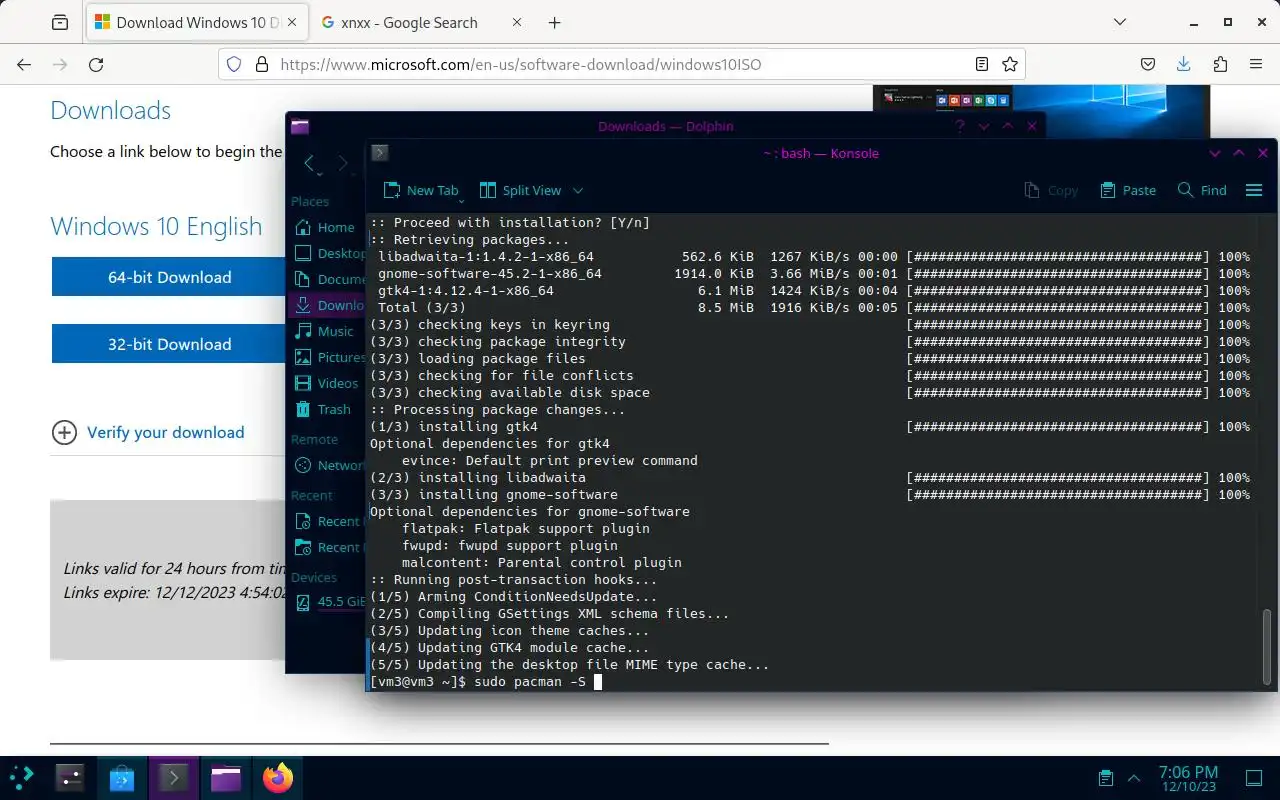1280x800 pixels.
Task: Click the Konsole window icon in title bar
Action: [379, 153]
